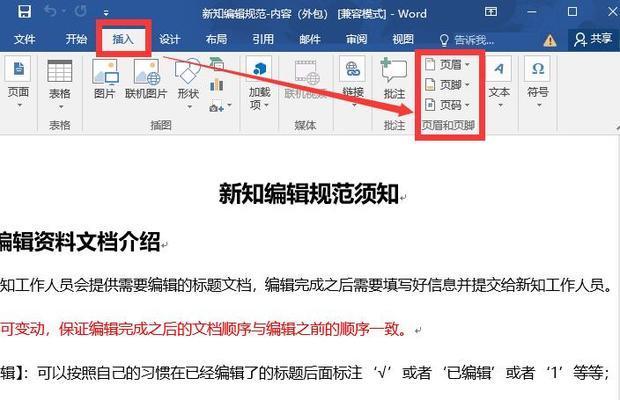Viewport: 620px width, 400px height.
Task: Open 联机图片 online pictures
Action: pyautogui.click(x=146, y=79)
